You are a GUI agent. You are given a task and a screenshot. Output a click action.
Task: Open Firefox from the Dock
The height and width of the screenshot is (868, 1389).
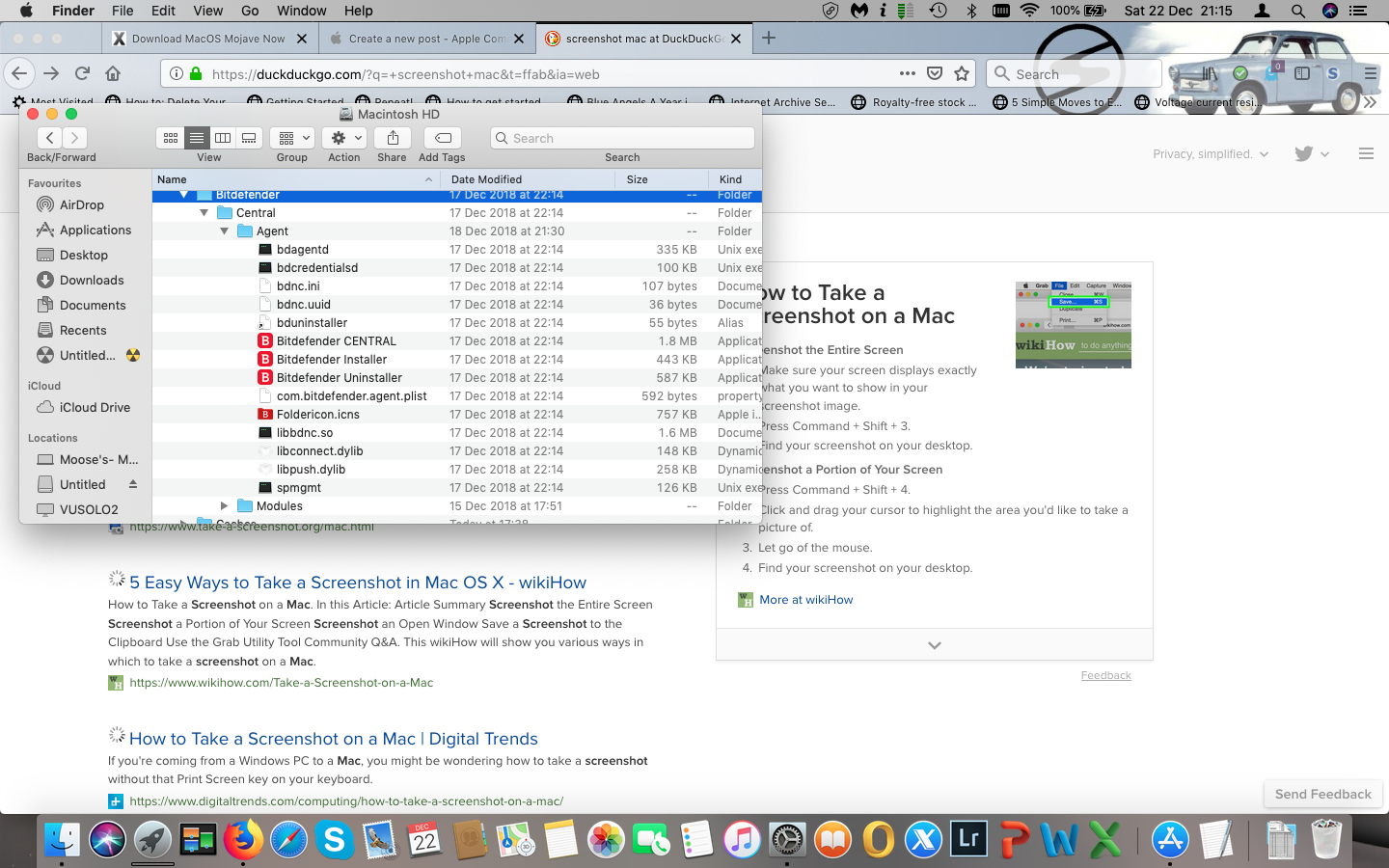pos(243,839)
